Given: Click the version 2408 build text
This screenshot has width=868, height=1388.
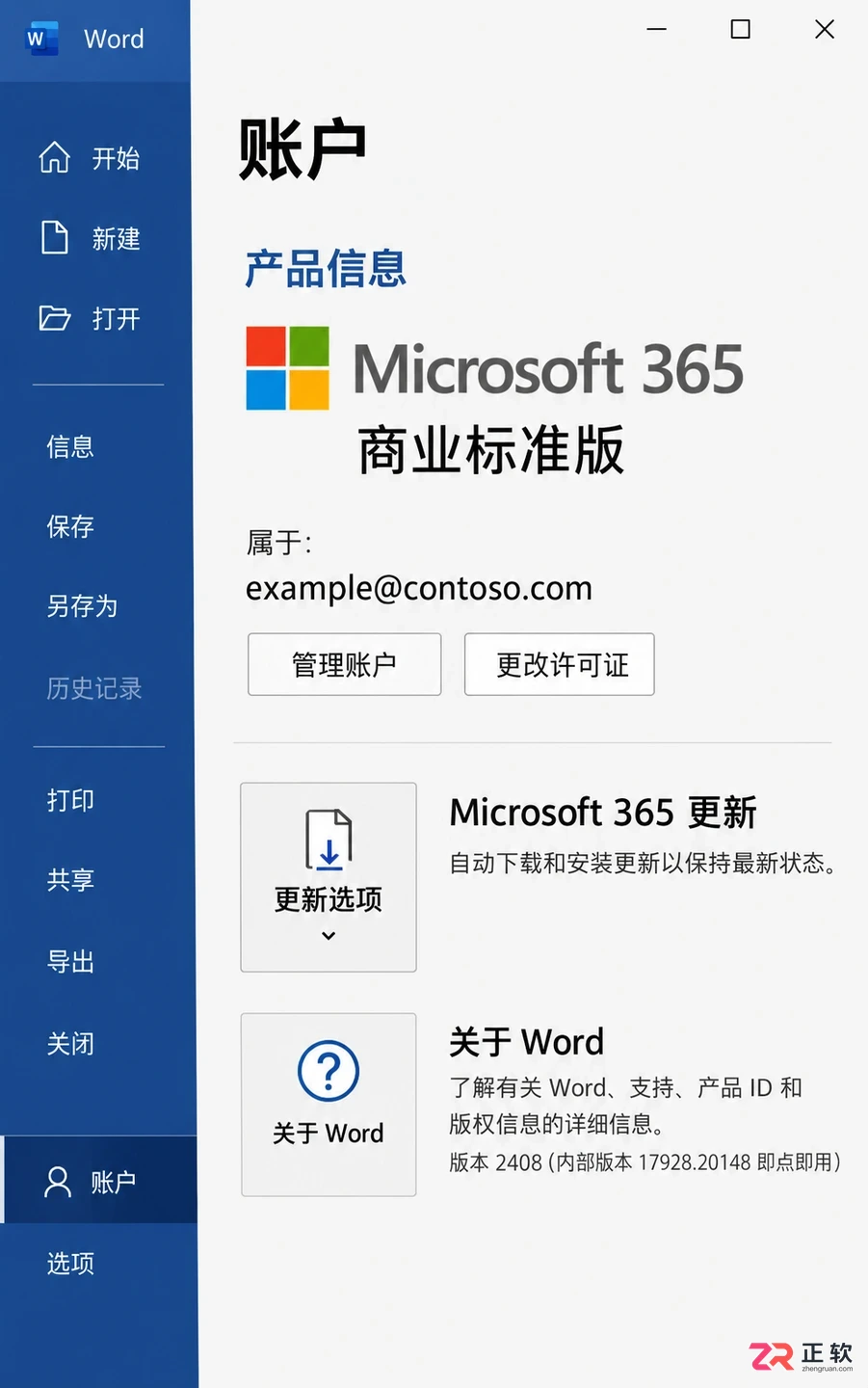Looking at the screenshot, I should (x=644, y=1162).
